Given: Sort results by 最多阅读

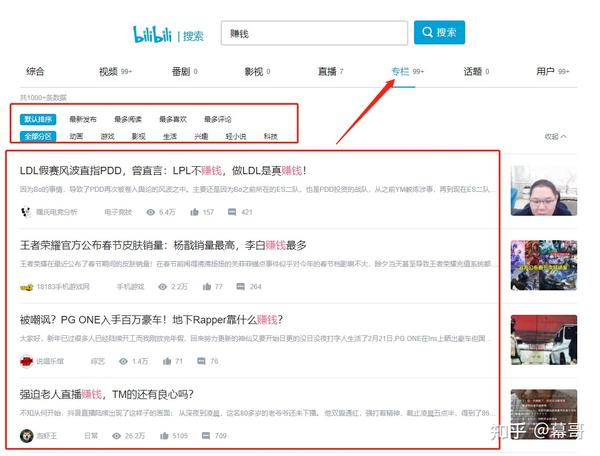Looking at the screenshot, I should coord(128,119).
